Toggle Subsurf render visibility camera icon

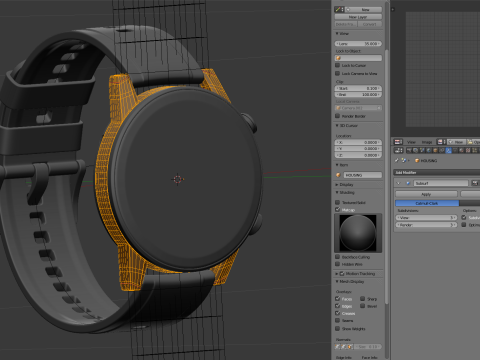(475, 183)
